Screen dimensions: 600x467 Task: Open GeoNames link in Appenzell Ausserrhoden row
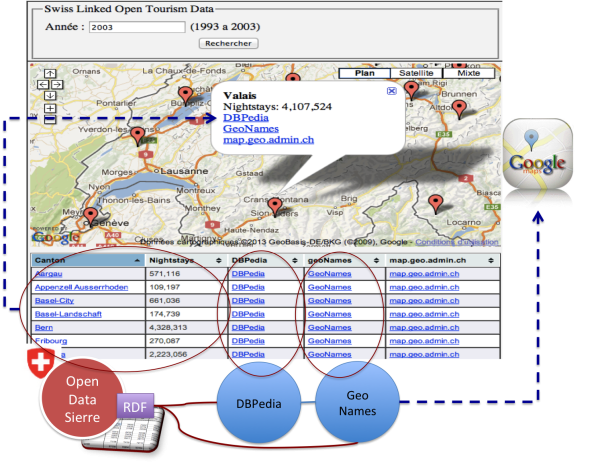[329, 287]
